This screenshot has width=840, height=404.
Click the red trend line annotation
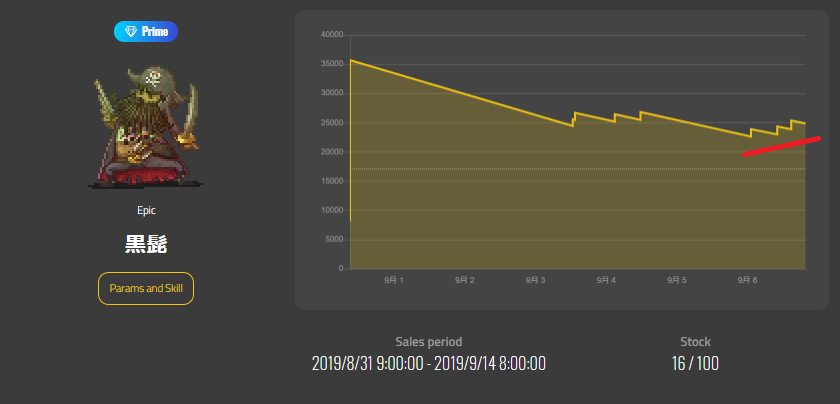pyautogui.click(x=781, y=147)
